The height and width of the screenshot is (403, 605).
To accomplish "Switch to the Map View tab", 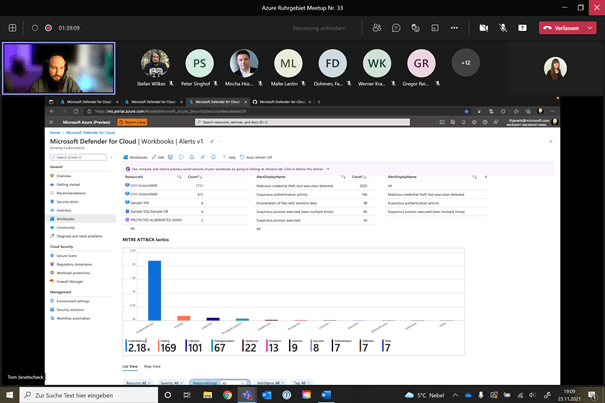I will [x=152, y=366].
